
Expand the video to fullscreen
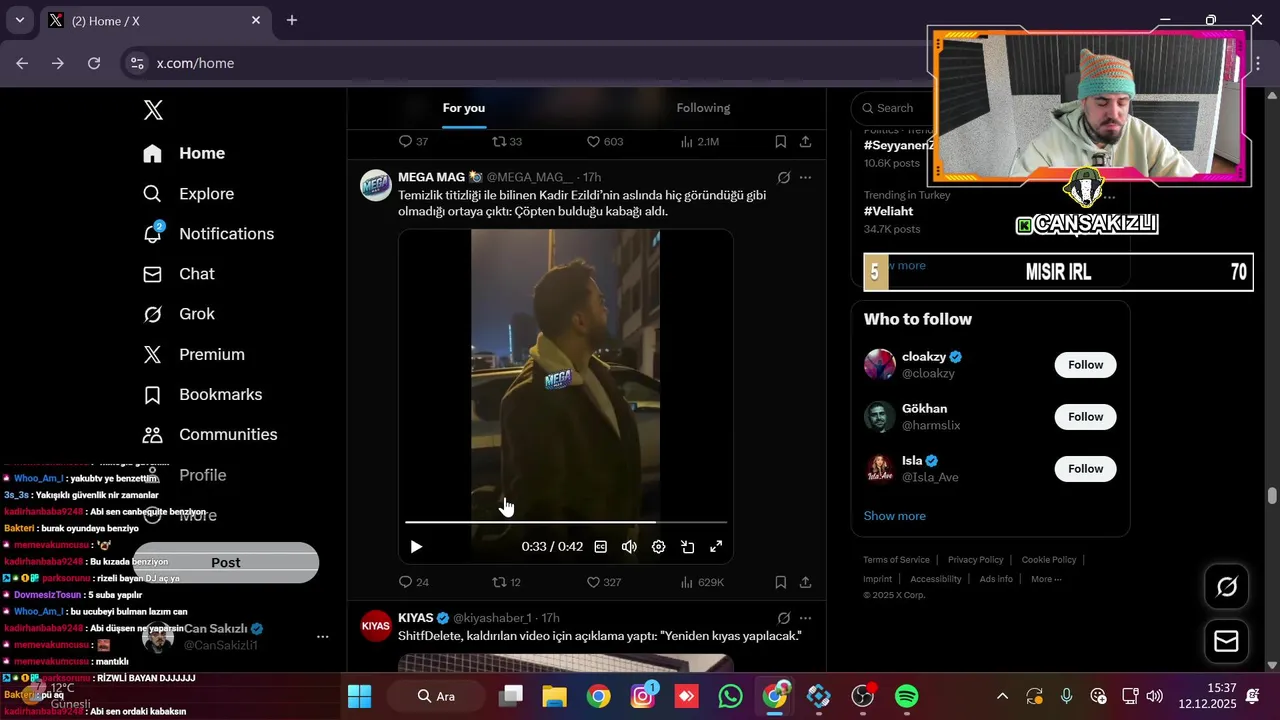coord(716,547)
